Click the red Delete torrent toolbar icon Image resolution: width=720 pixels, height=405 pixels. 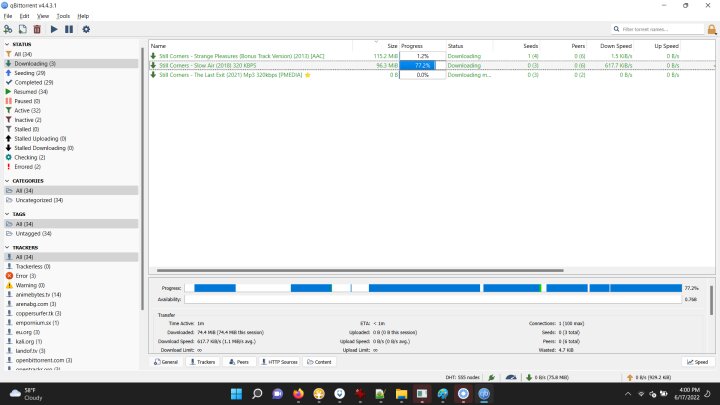pos(37,29)
